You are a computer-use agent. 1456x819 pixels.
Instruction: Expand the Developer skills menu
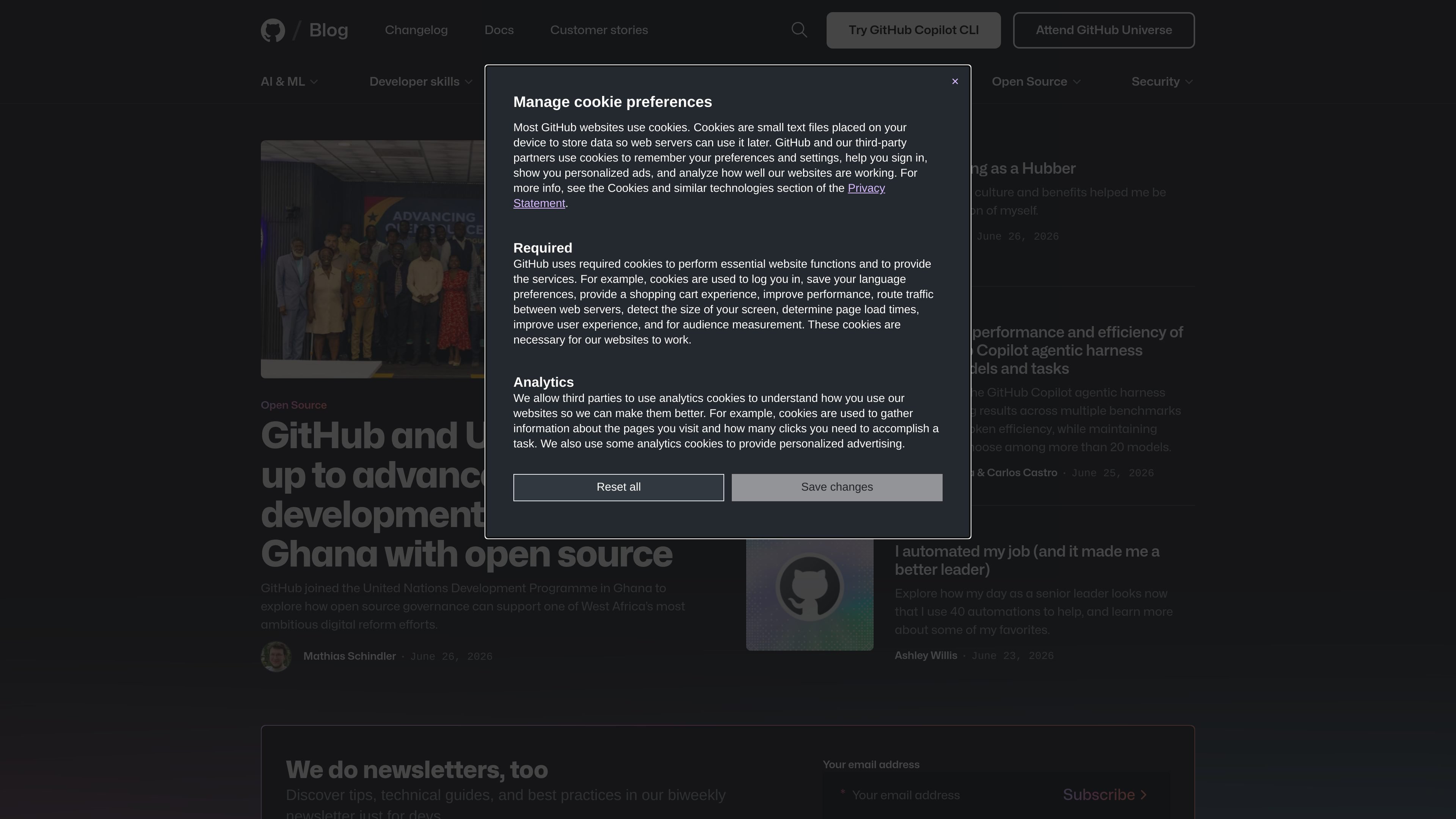coord(420,82)
